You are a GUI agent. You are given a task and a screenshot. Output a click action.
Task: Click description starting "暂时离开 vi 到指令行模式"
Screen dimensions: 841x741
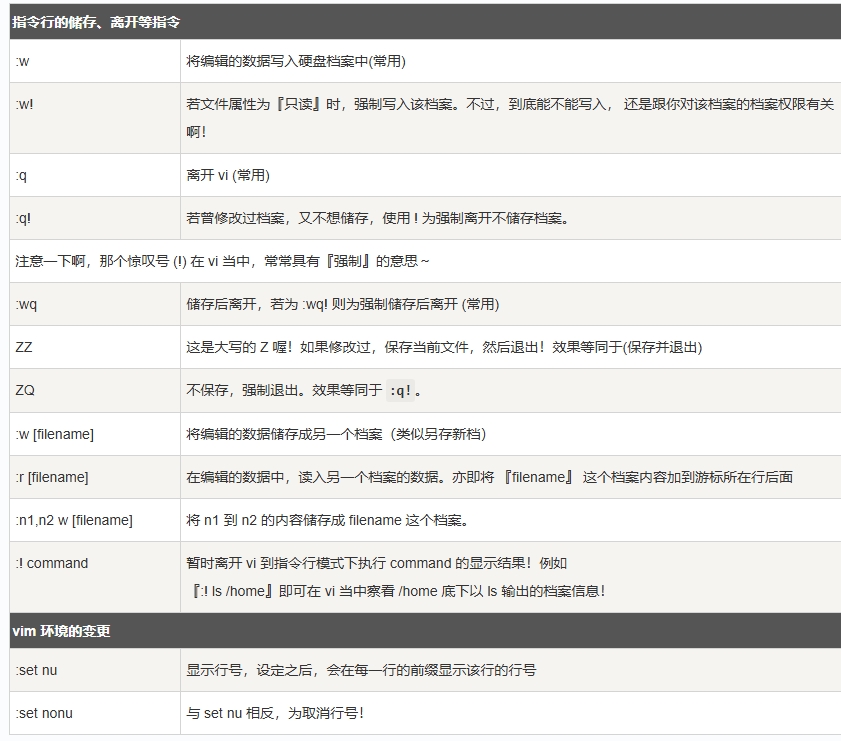(377, 563)
